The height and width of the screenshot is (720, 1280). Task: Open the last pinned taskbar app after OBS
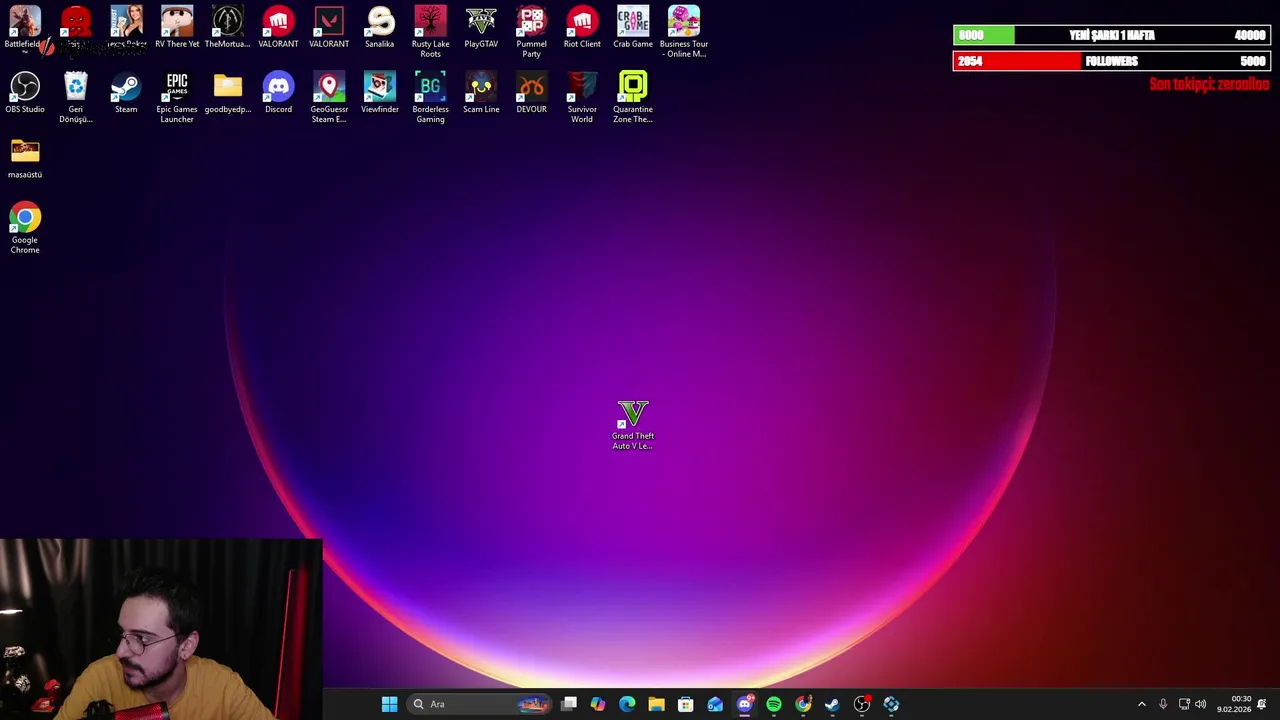(891, 704)
